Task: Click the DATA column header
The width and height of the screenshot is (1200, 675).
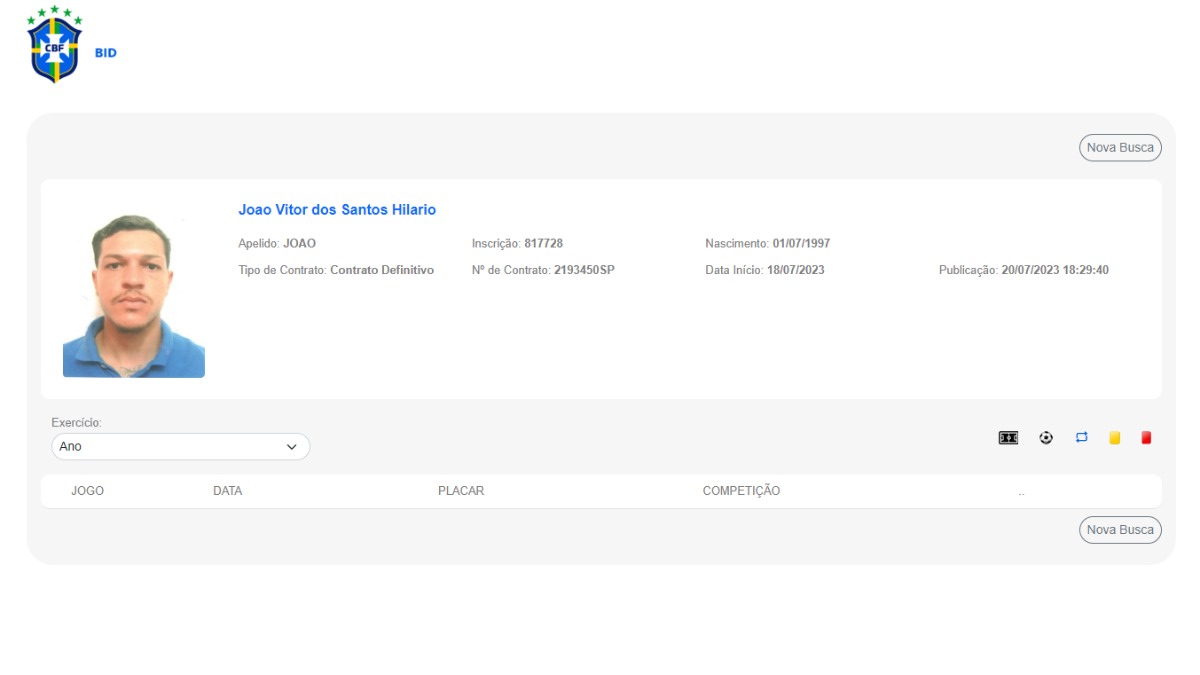Action: pos(228,491)
